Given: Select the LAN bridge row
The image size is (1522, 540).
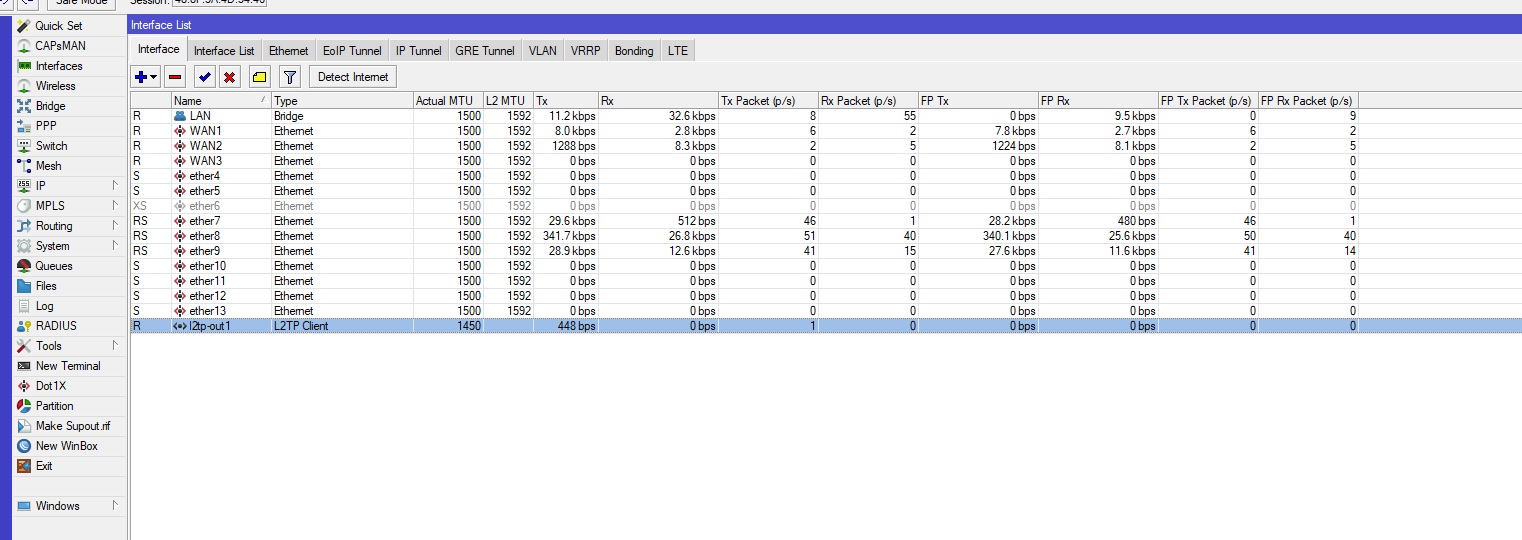Looking at the screenshot, I should tap(826, 116).
